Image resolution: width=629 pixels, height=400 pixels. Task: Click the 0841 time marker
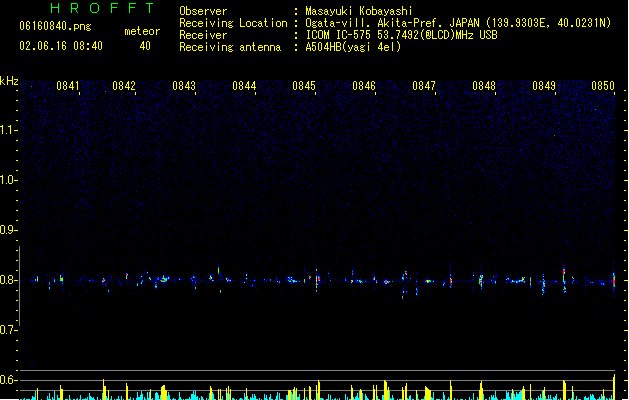tap(67, 86)
